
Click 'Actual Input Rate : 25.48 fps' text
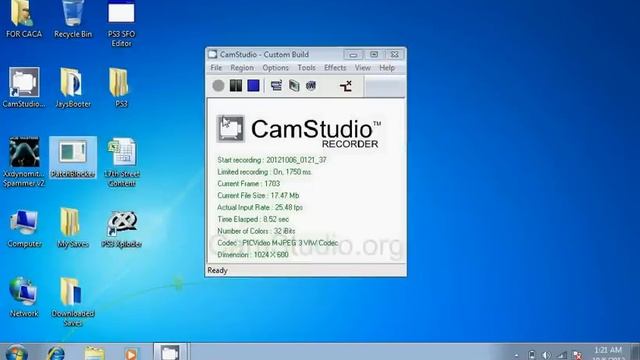260,207
